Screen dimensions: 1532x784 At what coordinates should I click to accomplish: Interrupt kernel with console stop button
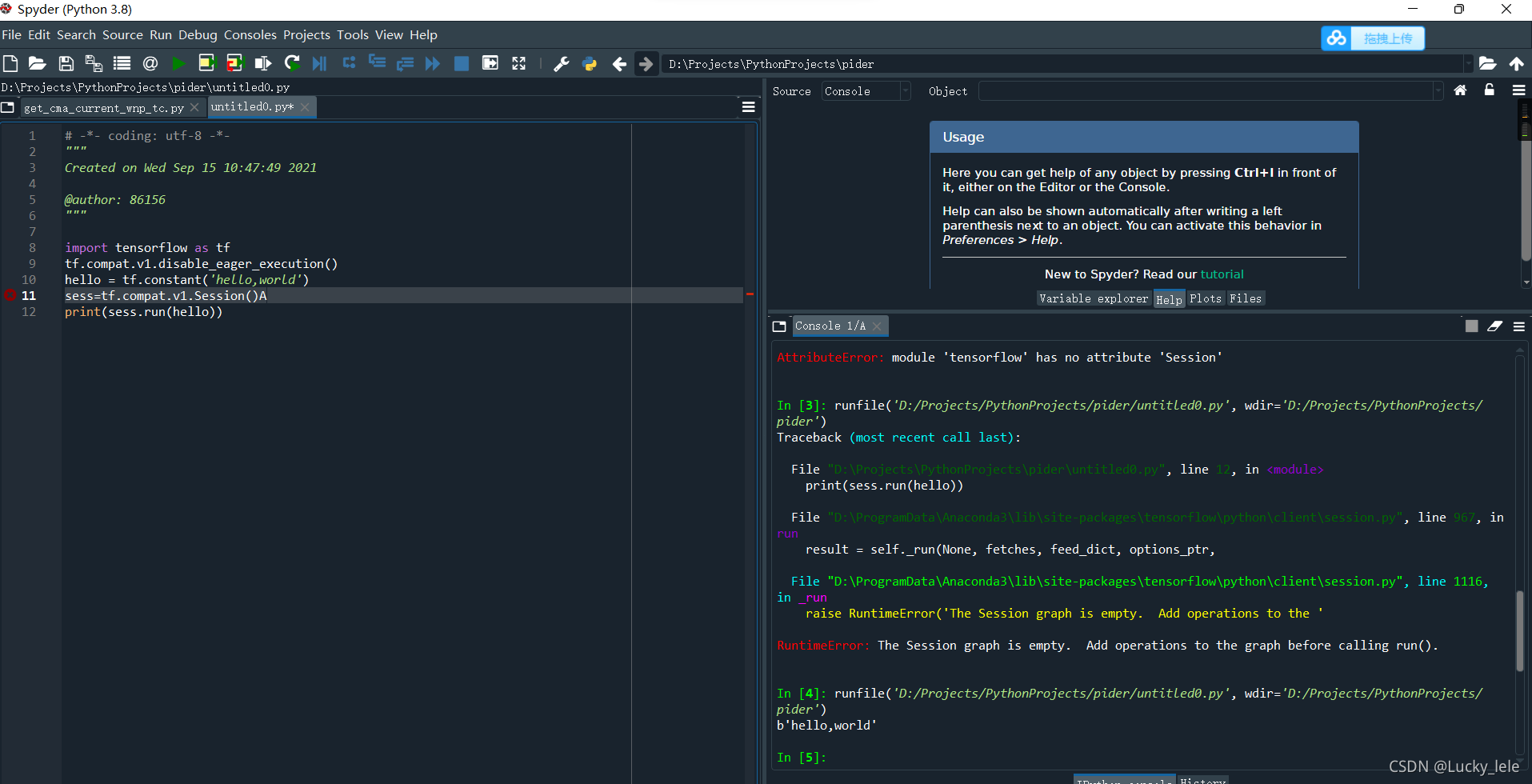click(x=1471, y=326)
